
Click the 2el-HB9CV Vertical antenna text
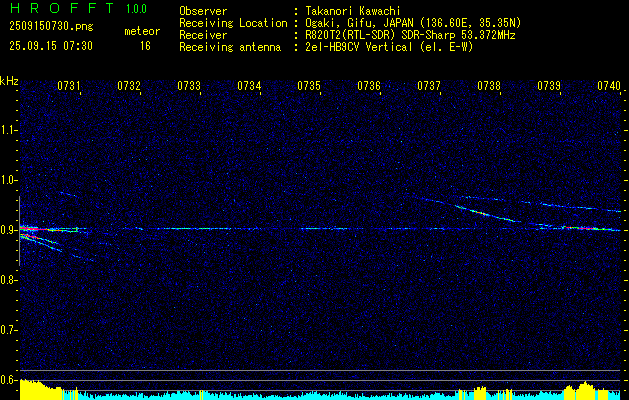389,47
